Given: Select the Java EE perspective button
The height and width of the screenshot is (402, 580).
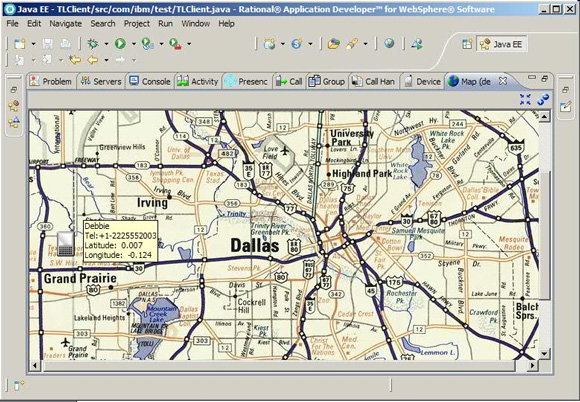Looking at the screenshot, I should pos(502,44).
